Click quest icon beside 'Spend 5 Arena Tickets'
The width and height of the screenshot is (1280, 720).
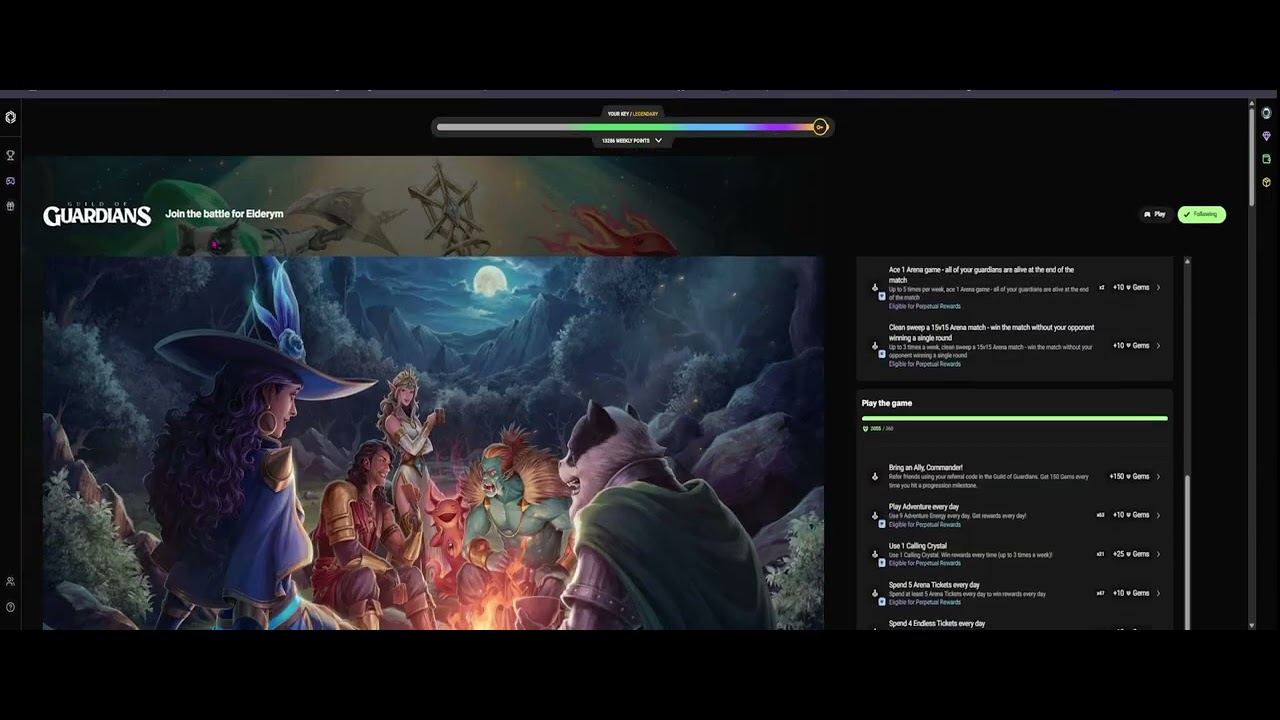875,593
